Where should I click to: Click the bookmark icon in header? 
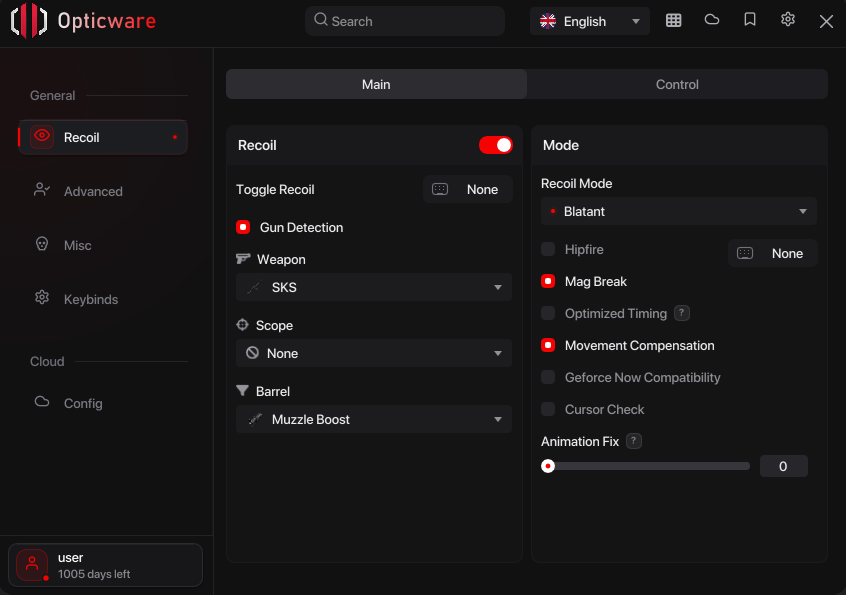pos(749,20)
